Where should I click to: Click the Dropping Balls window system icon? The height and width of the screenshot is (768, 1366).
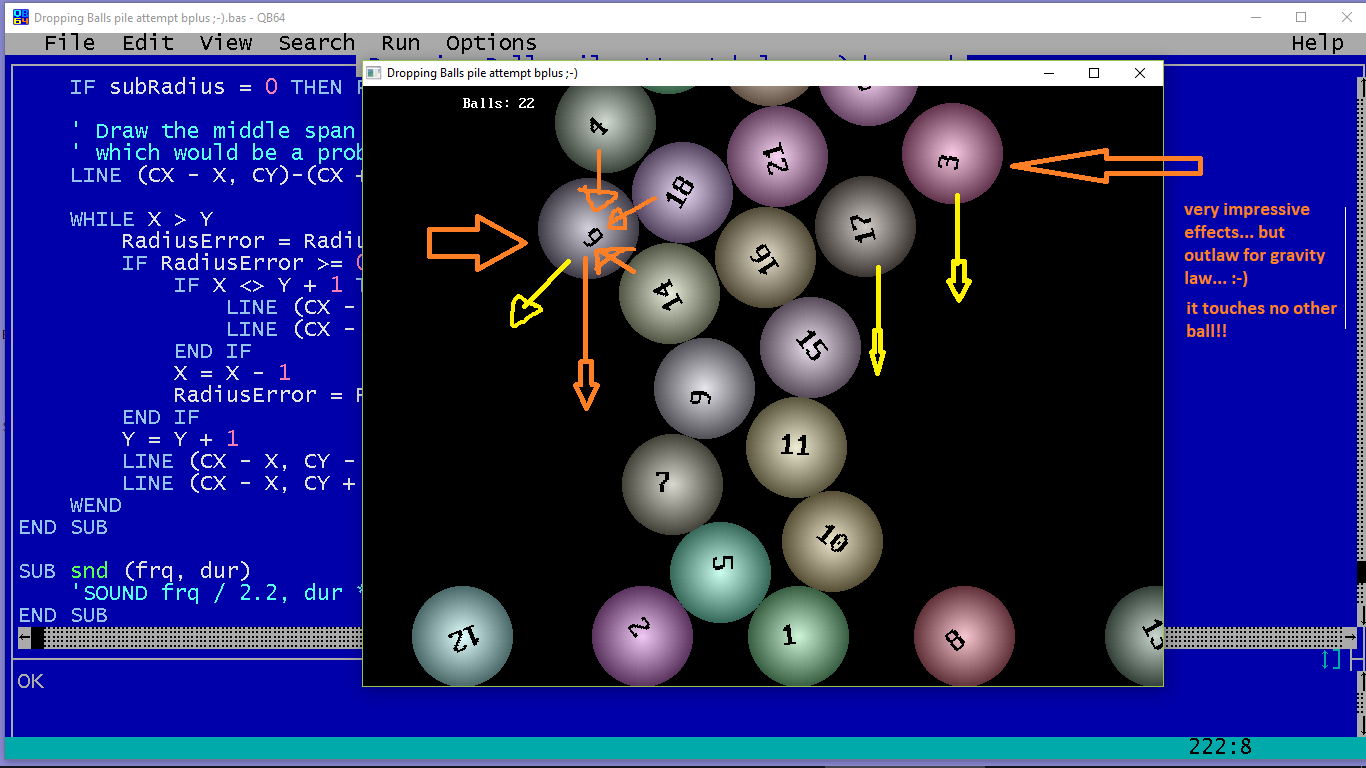click(x=374, y=73)
